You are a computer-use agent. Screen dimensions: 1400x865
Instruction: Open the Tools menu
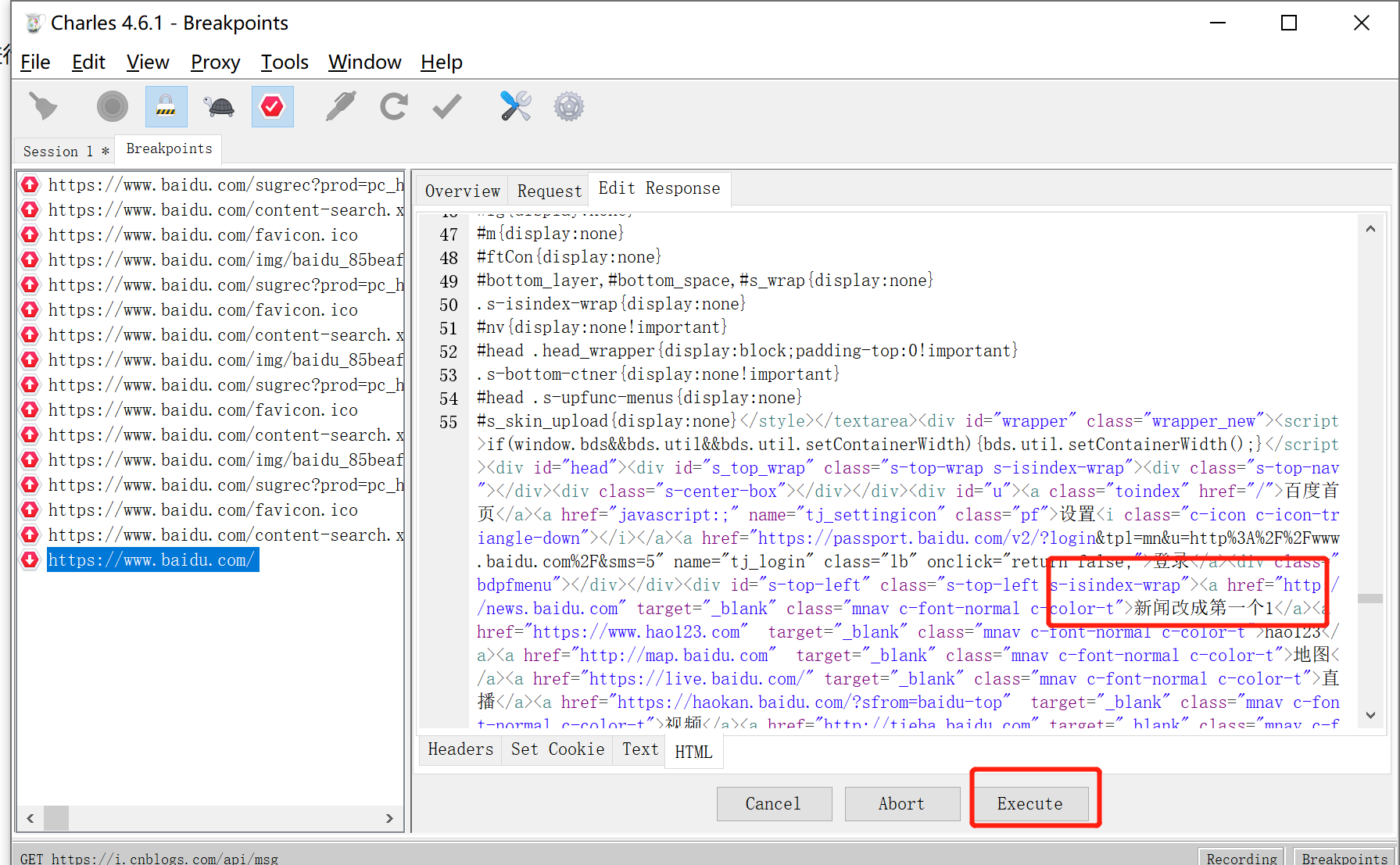point(285,62)
